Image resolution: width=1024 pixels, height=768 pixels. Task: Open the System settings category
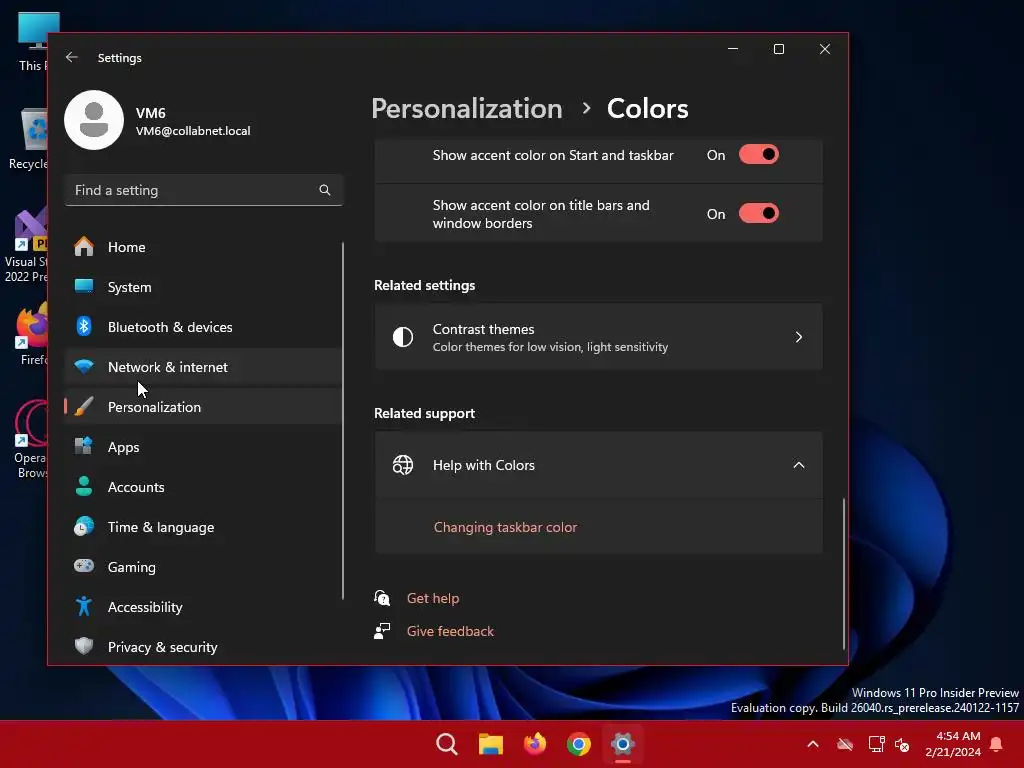point(204,287)
